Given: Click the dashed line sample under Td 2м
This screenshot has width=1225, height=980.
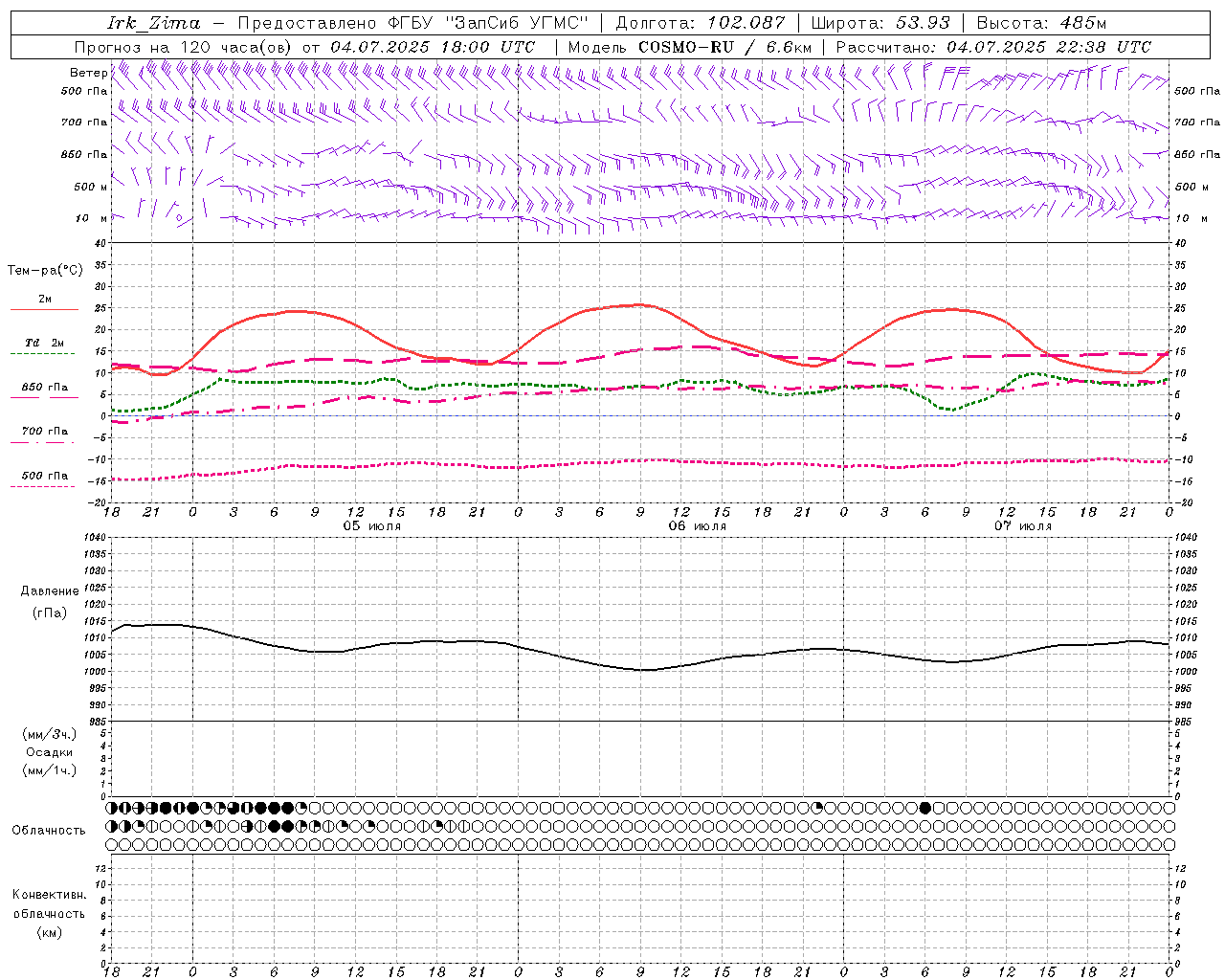Looking at the screenshot, I should point(42,354).
